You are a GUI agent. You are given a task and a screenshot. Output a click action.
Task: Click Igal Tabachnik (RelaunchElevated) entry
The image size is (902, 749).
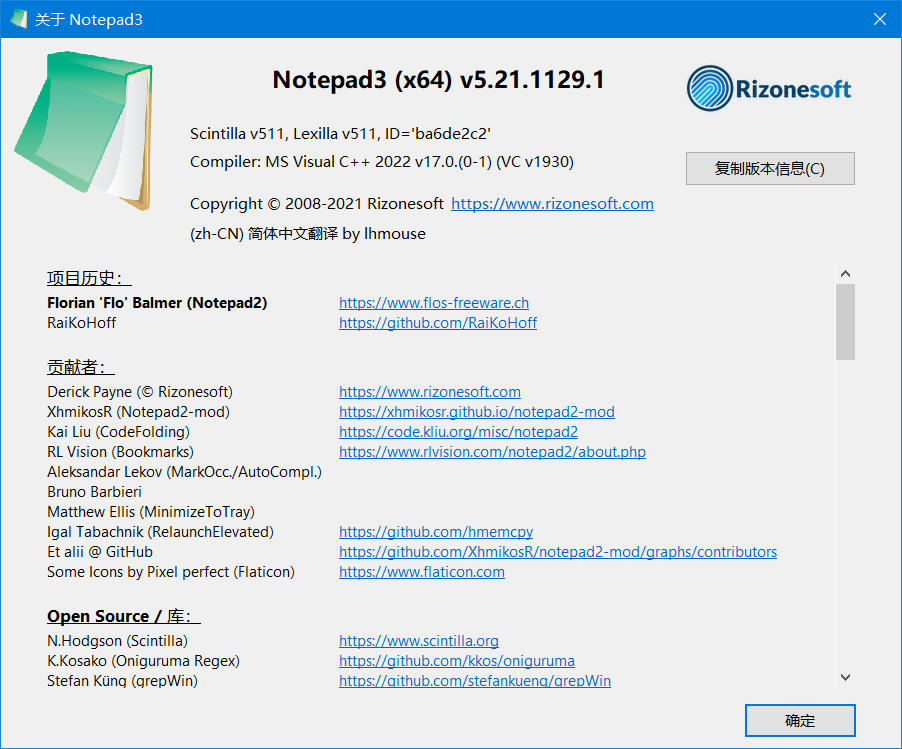pyautogui.click(x=160, y=532)
